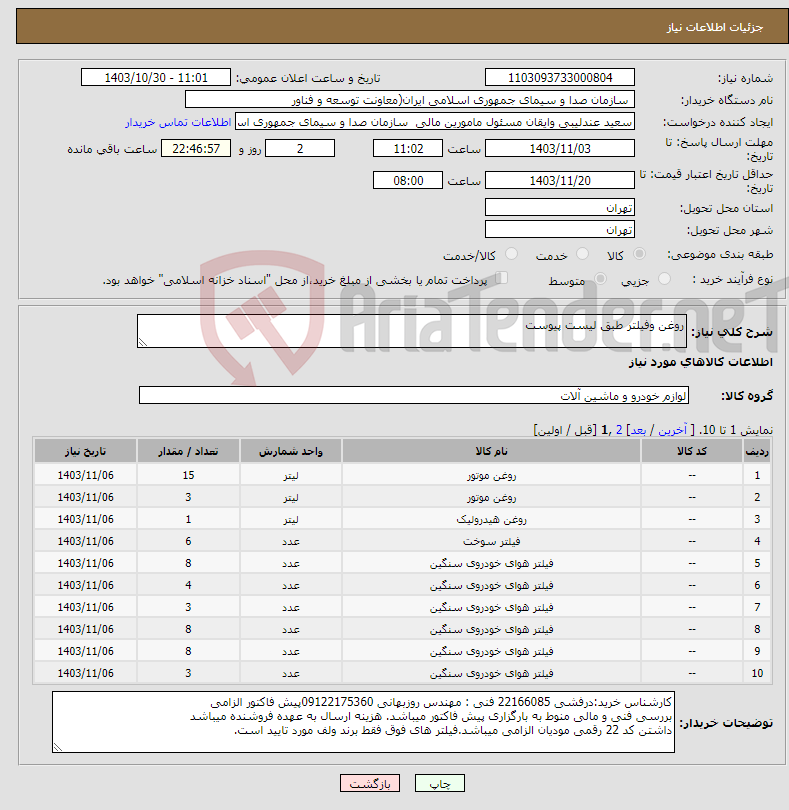789x810 pixels.
Task: Click the response deadline date 1403/11/03 field
Action: point(560,148)
